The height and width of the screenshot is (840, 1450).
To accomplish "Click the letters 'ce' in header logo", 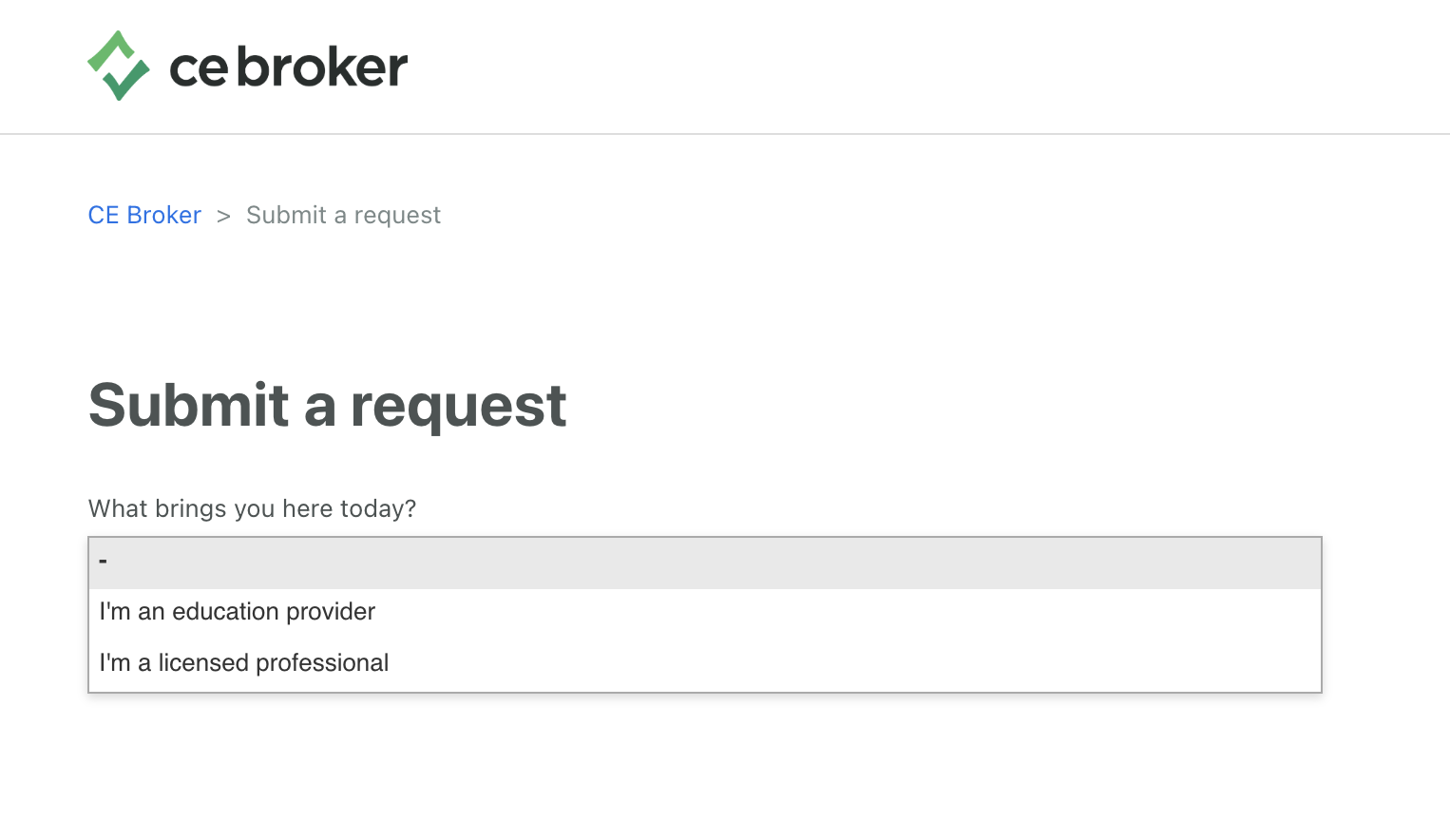I will pos(199,69).
